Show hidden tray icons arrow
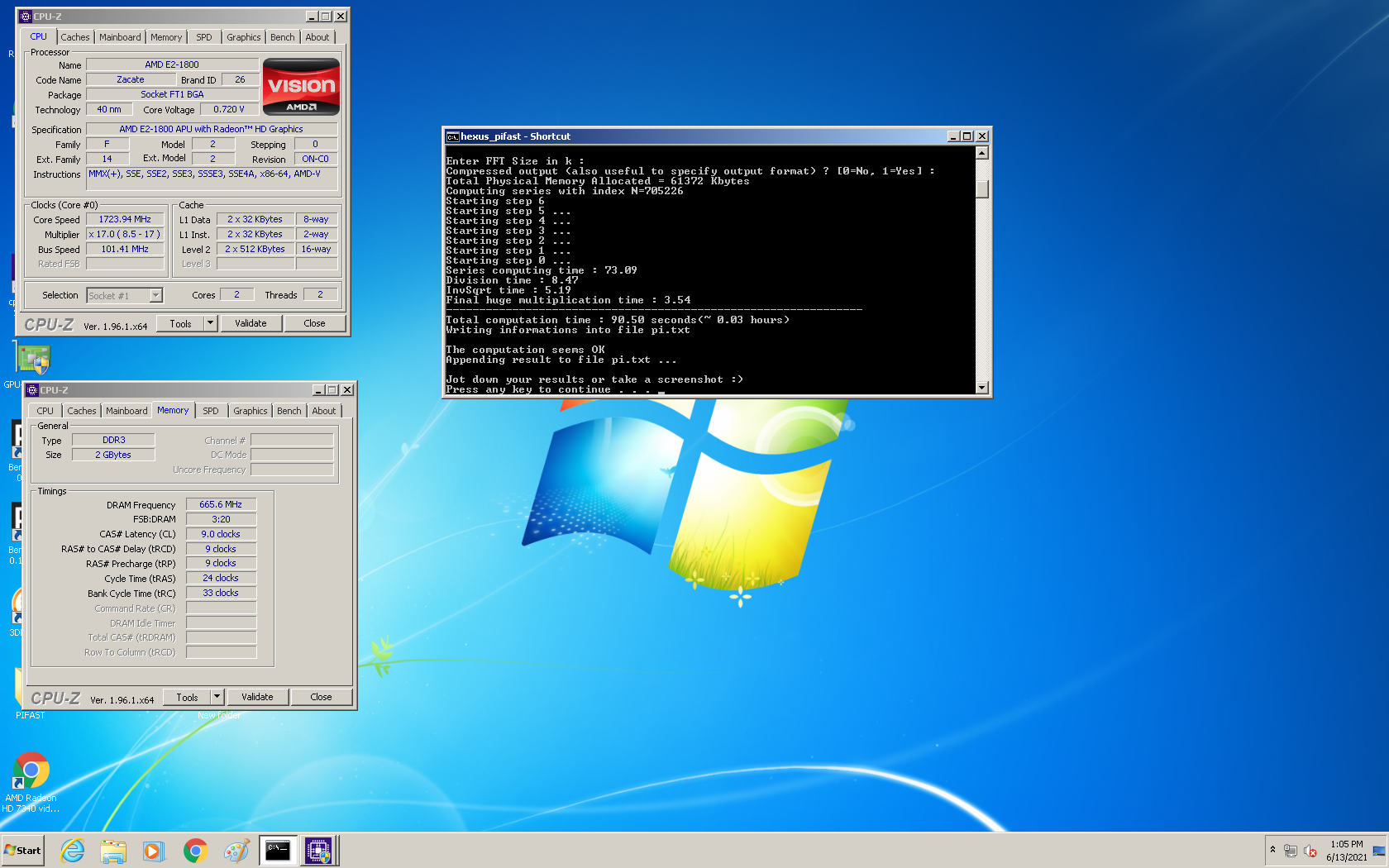1389x868 pixels. 1272,850
